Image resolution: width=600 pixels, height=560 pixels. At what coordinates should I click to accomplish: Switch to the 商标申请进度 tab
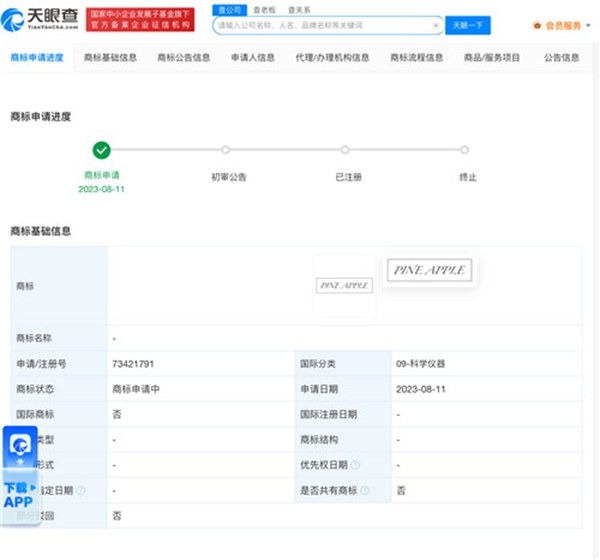[x=37, y=58]
